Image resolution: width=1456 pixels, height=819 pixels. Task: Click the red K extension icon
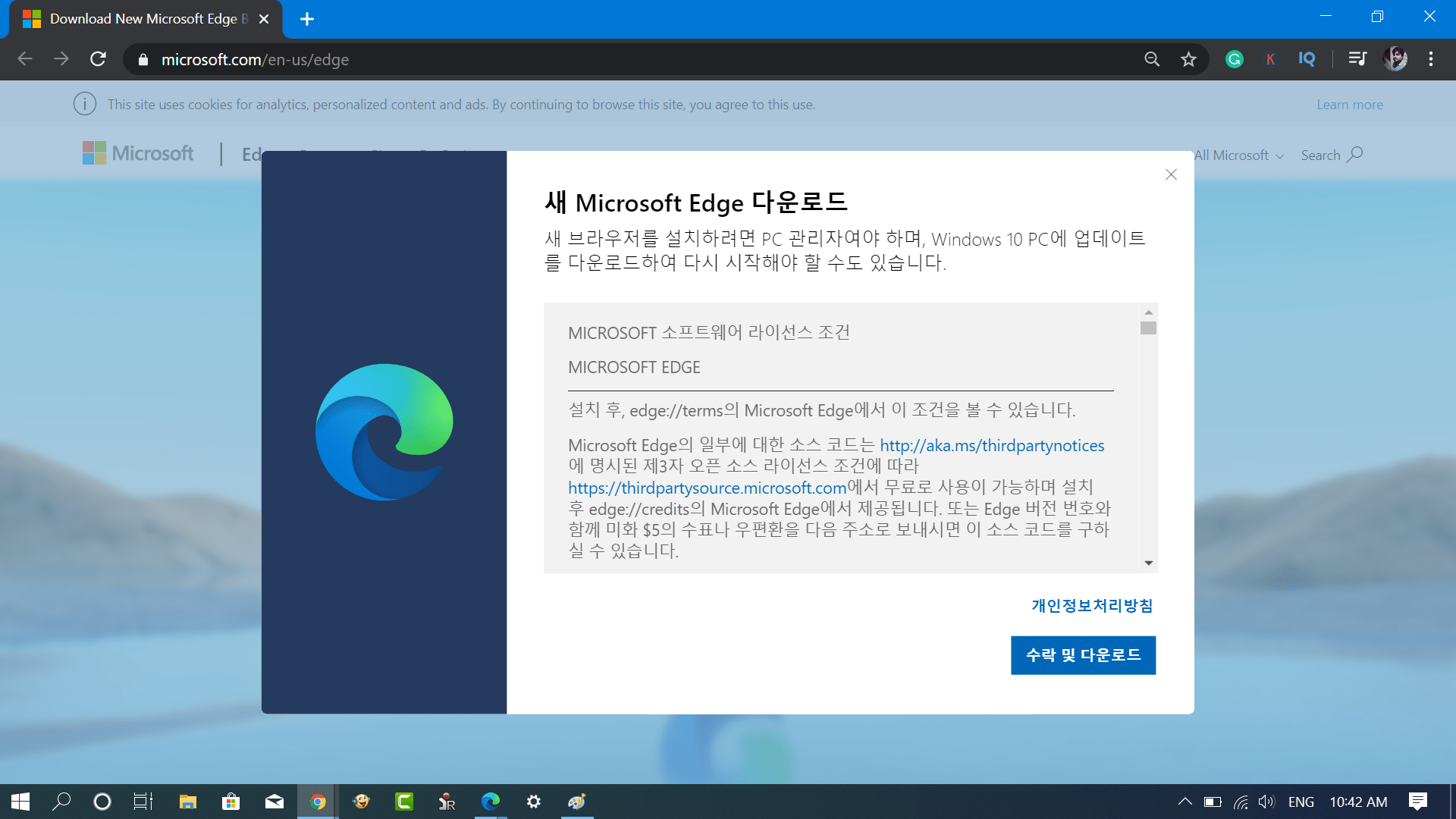coord(1270,59)
